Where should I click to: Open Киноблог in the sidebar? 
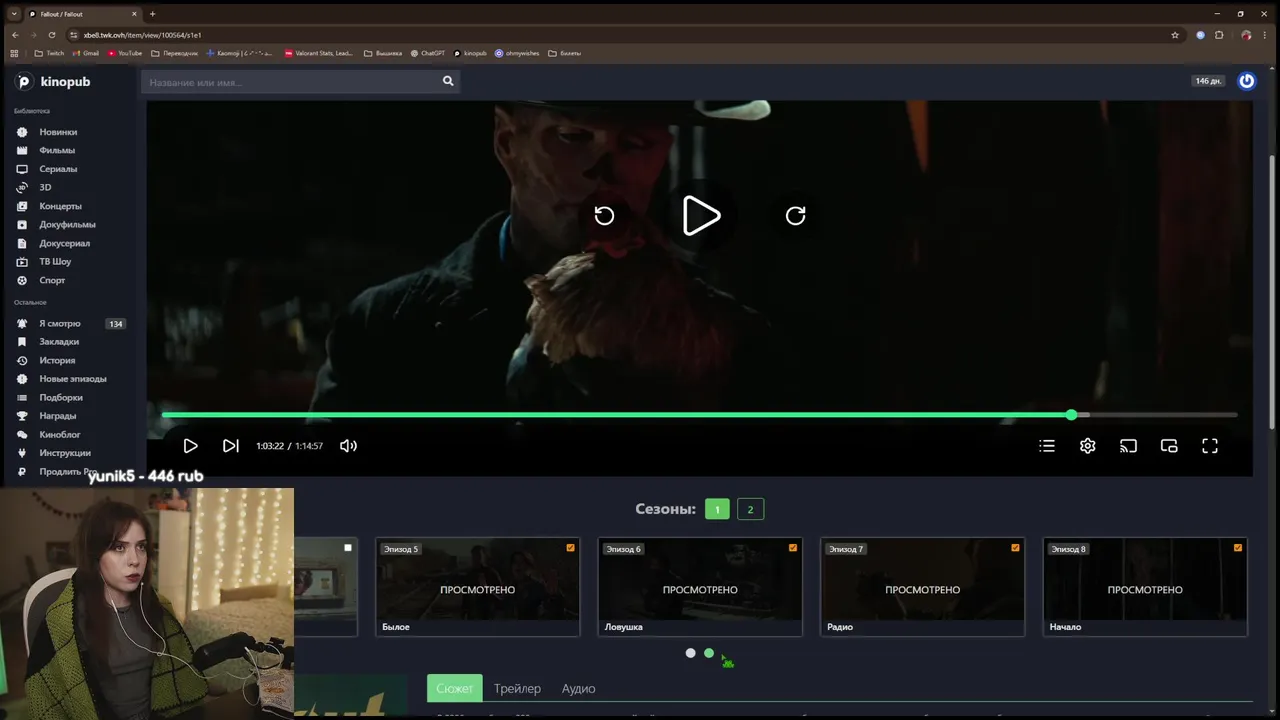(59, 435)
